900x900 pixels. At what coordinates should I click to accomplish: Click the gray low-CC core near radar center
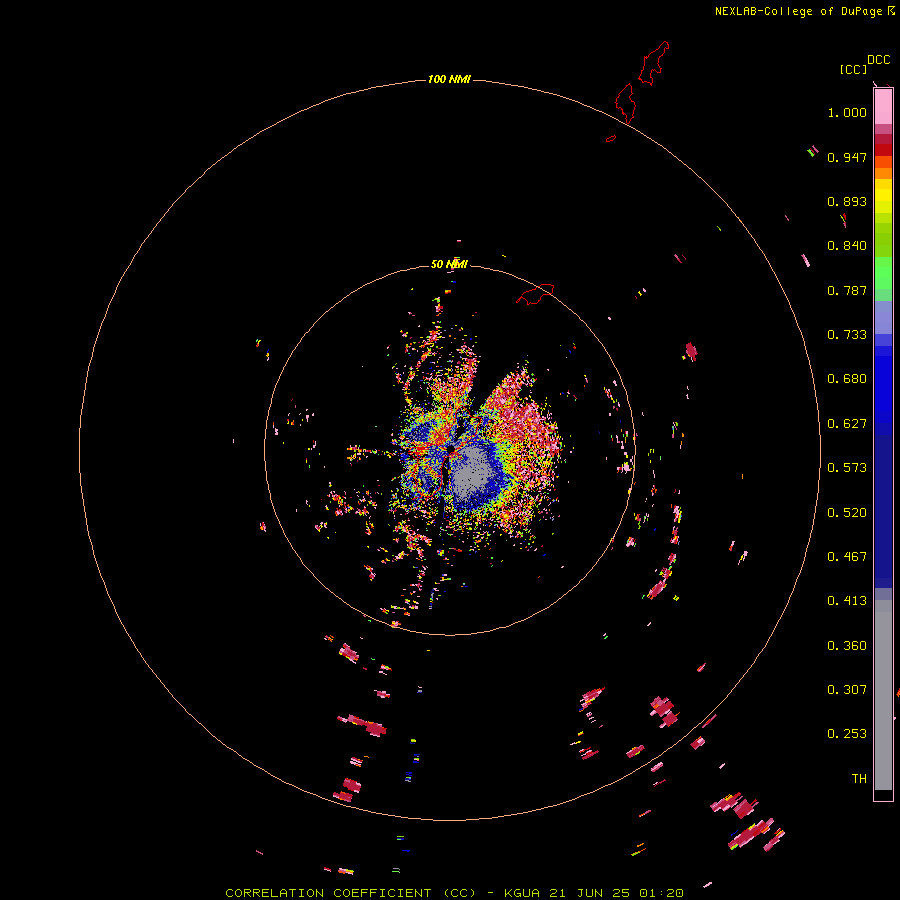pos(472,472)
